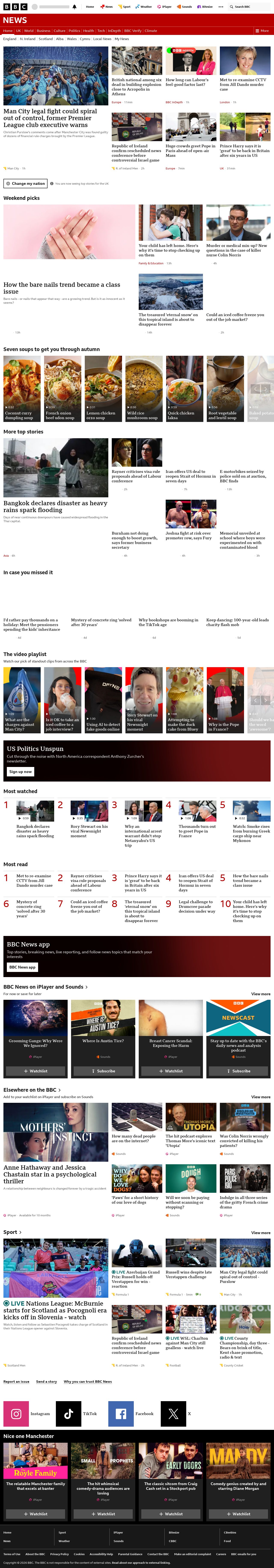Select BBC Verify in the News bar
The height and width of the screenshot is (1568, 274).
pos(133,30)
